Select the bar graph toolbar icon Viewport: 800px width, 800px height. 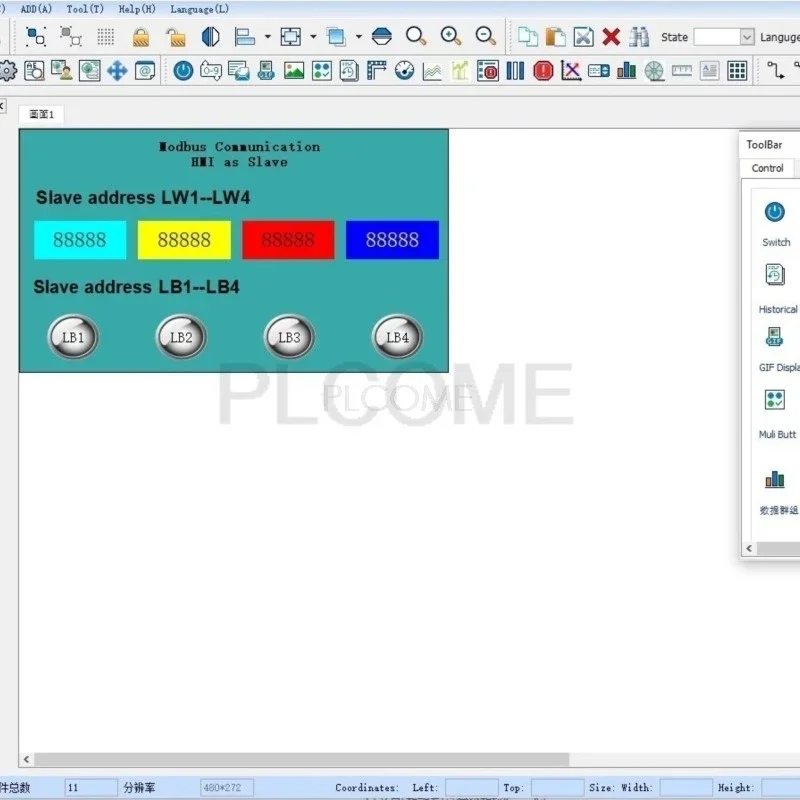point(626,71)
